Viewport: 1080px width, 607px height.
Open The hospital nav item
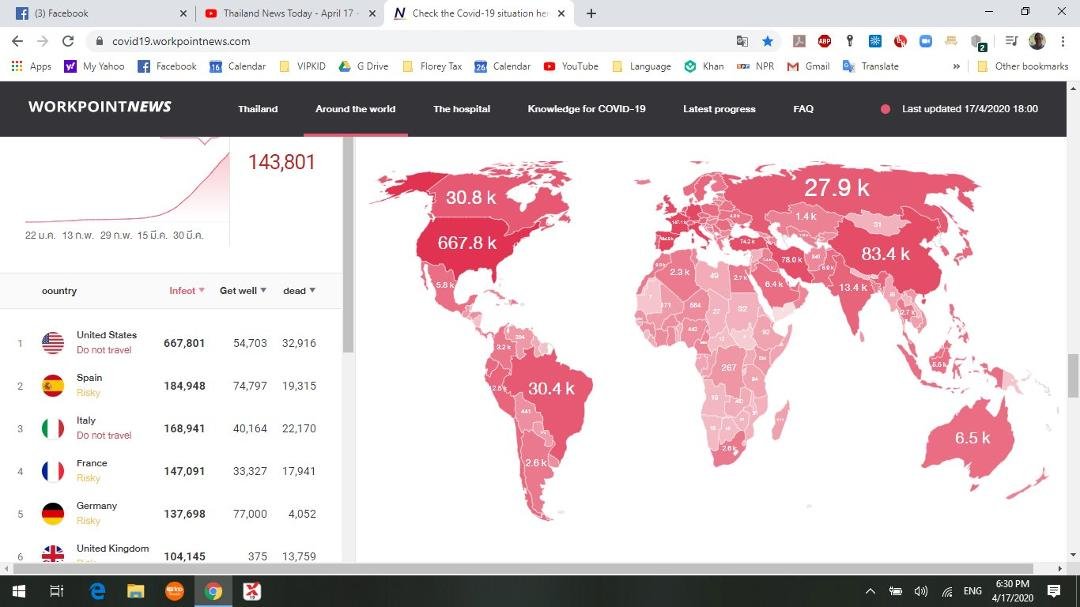pos(461,109)
